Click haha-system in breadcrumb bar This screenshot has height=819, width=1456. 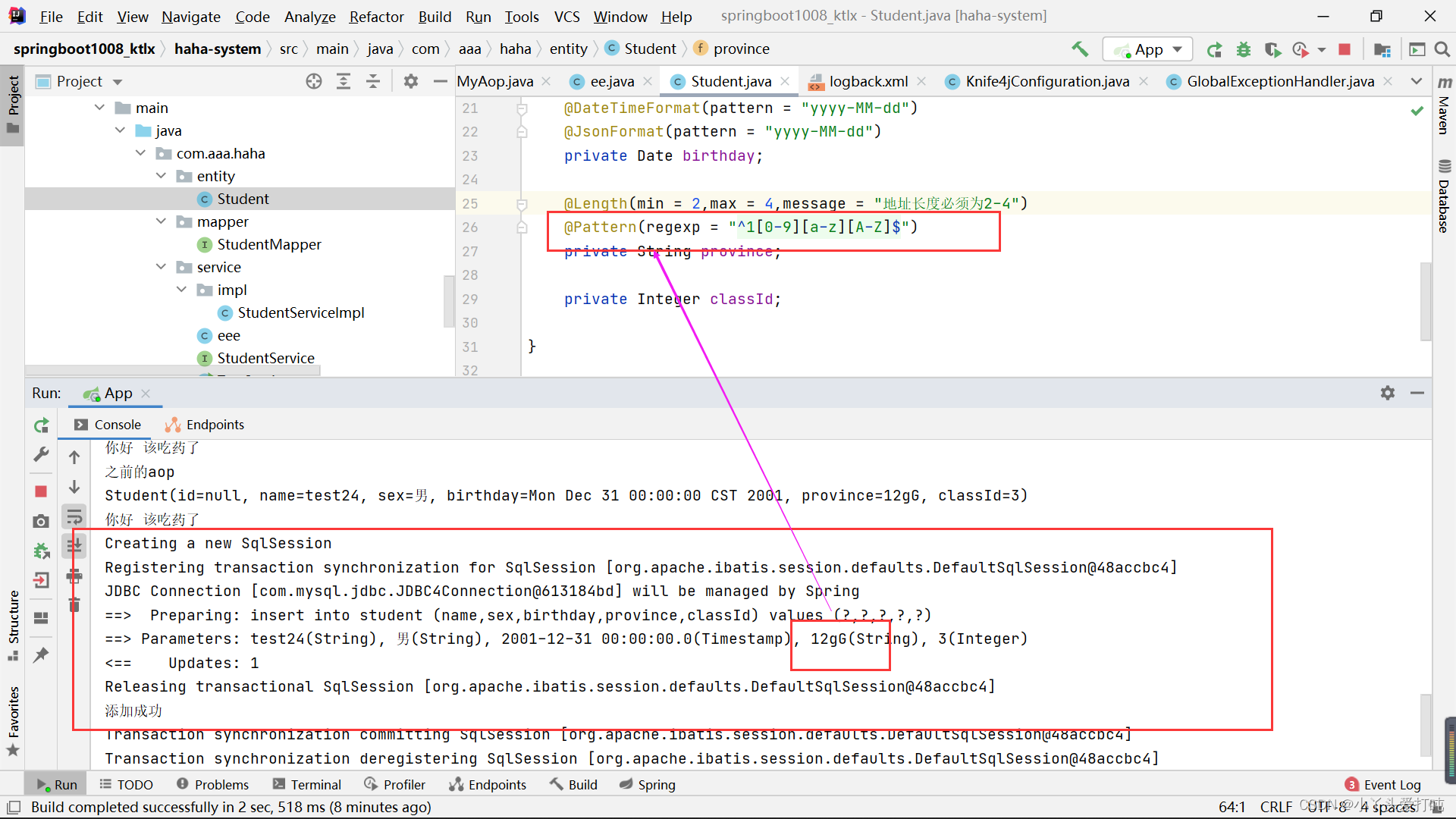point(218,49)
